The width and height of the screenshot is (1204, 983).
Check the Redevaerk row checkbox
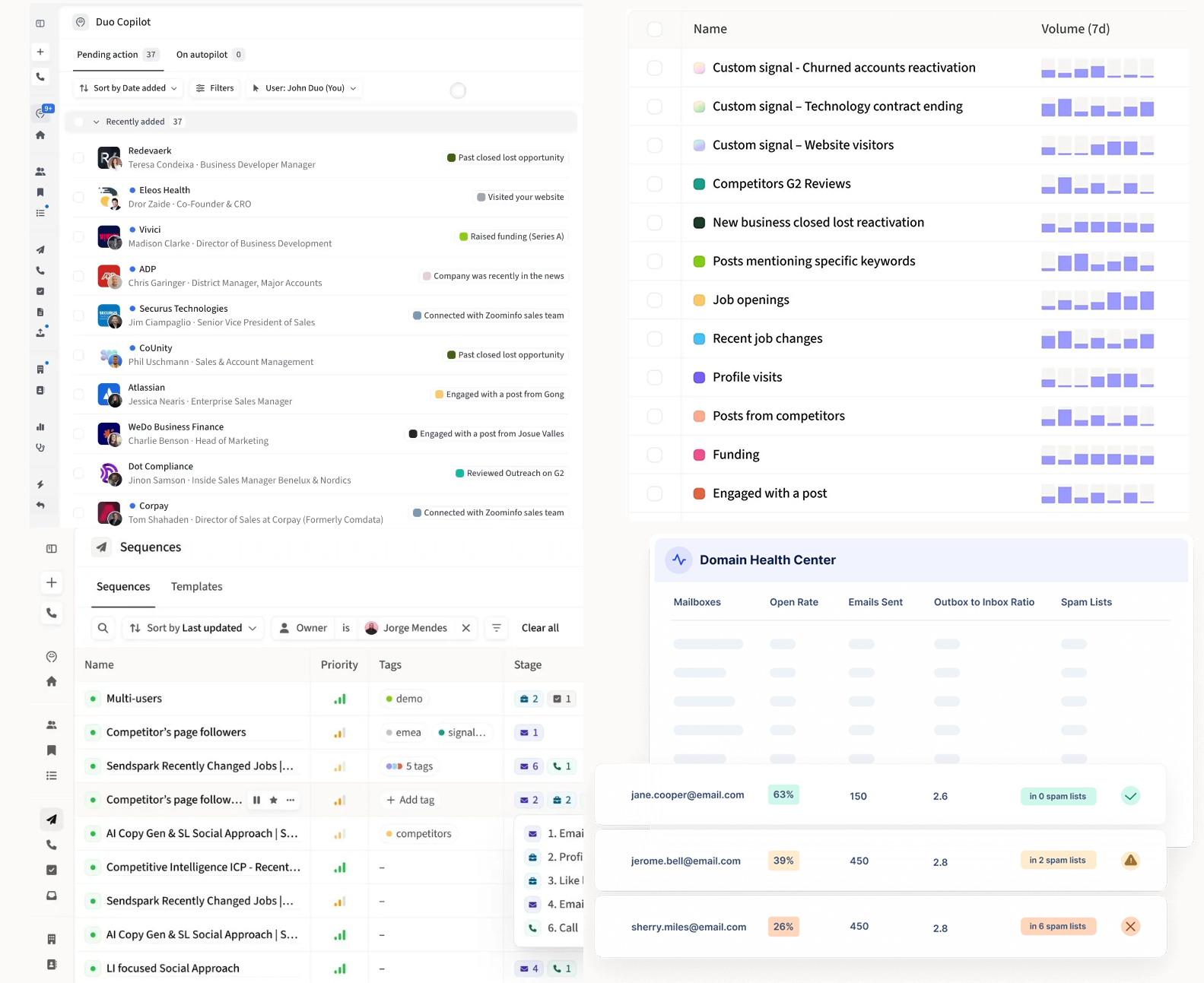point(78,157)
